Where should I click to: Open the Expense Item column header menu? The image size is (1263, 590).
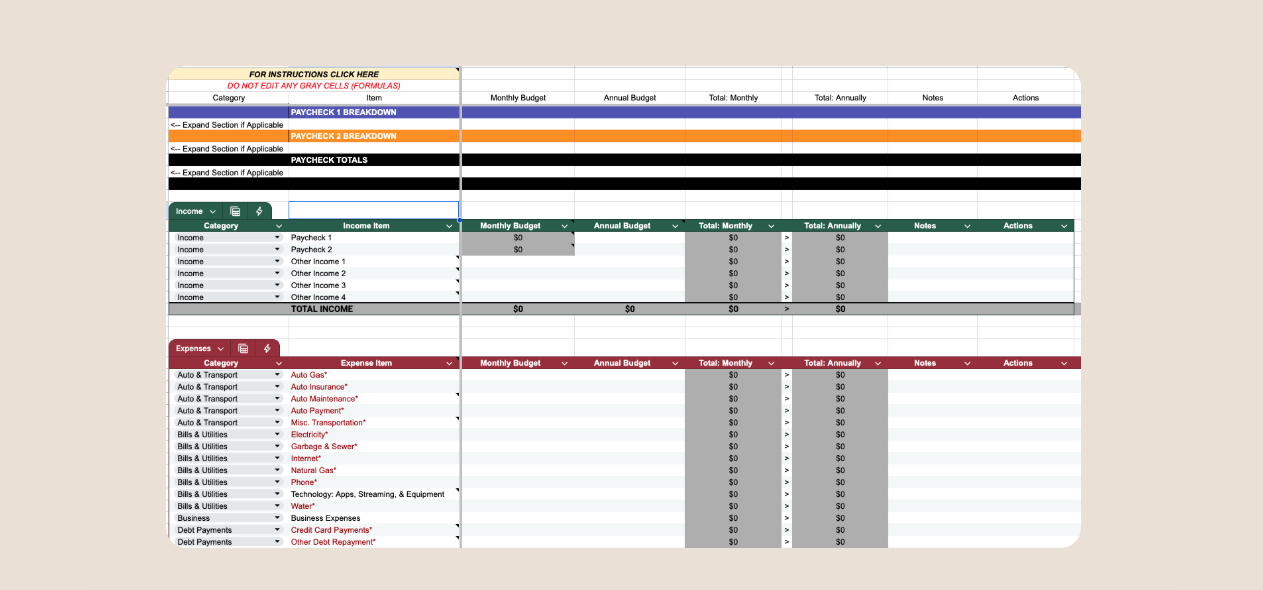point(450,363)
